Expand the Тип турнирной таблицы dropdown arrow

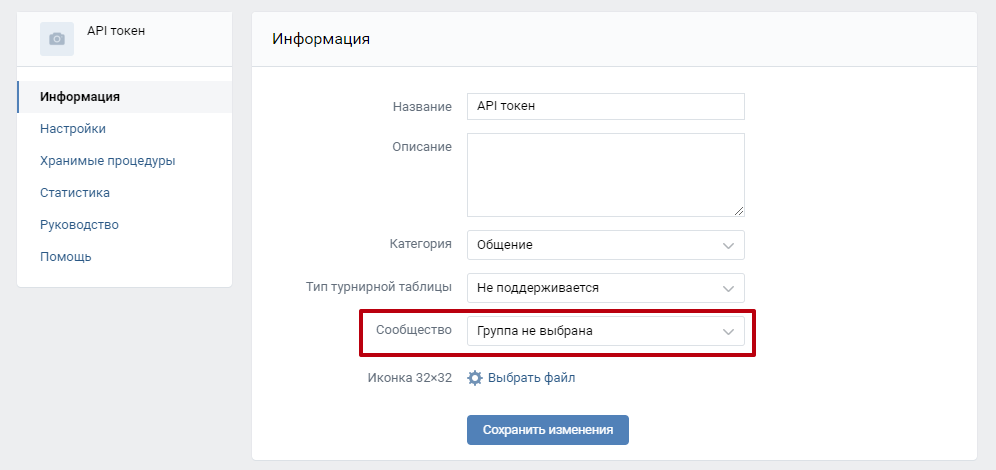click(x=728, y=288)
